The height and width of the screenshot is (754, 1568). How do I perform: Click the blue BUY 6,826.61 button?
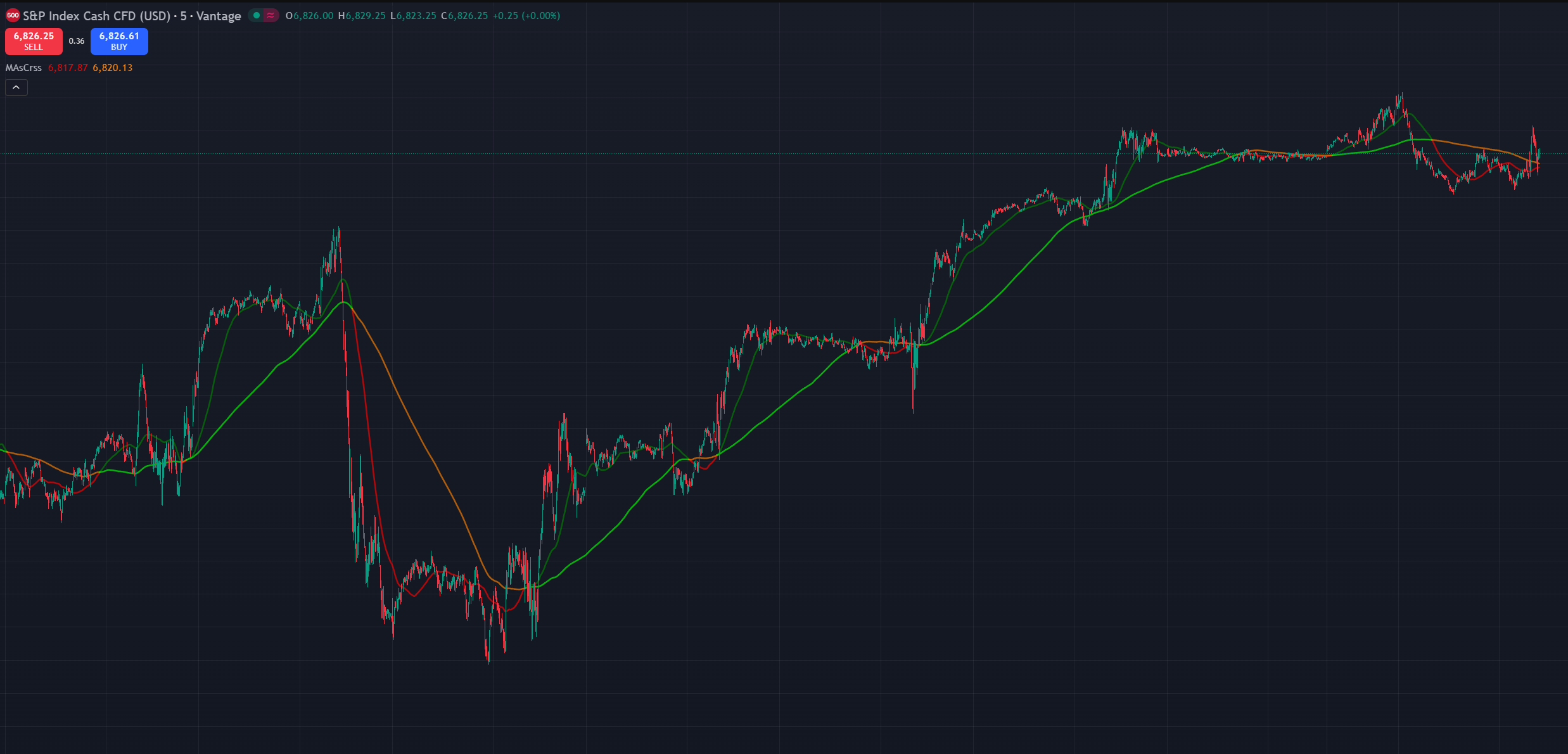[119, 41]
